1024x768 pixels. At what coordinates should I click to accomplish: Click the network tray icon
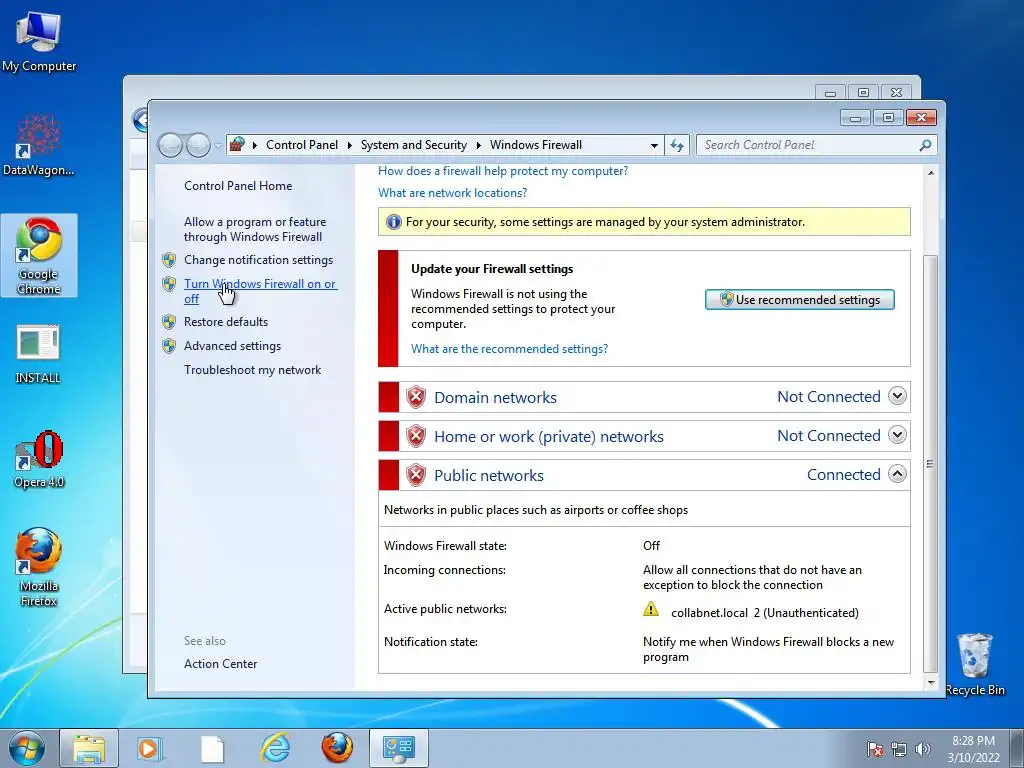[899, 749]
